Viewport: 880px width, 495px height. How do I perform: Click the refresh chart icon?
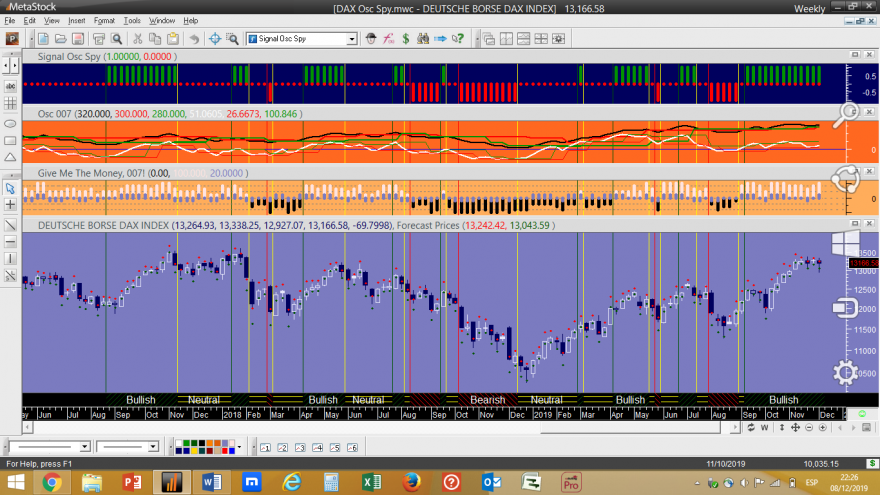point(751,428)
